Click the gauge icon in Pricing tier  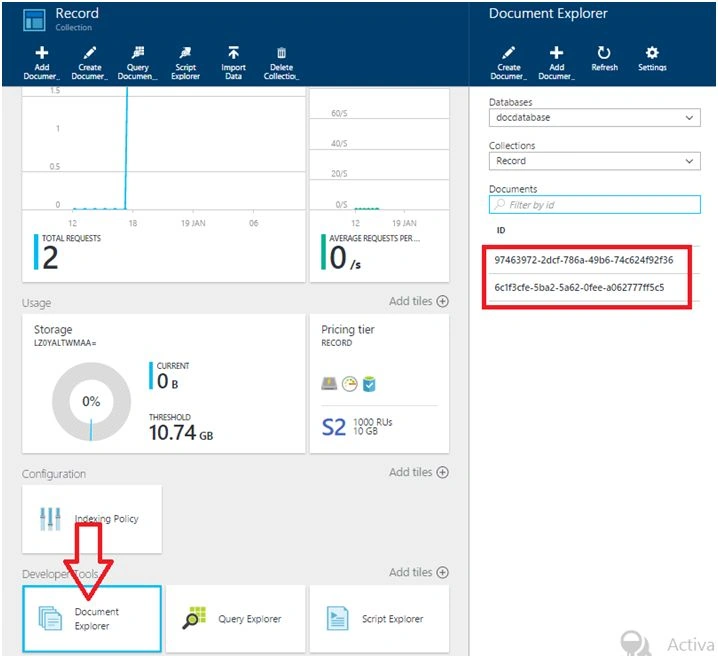coord(349,384)
